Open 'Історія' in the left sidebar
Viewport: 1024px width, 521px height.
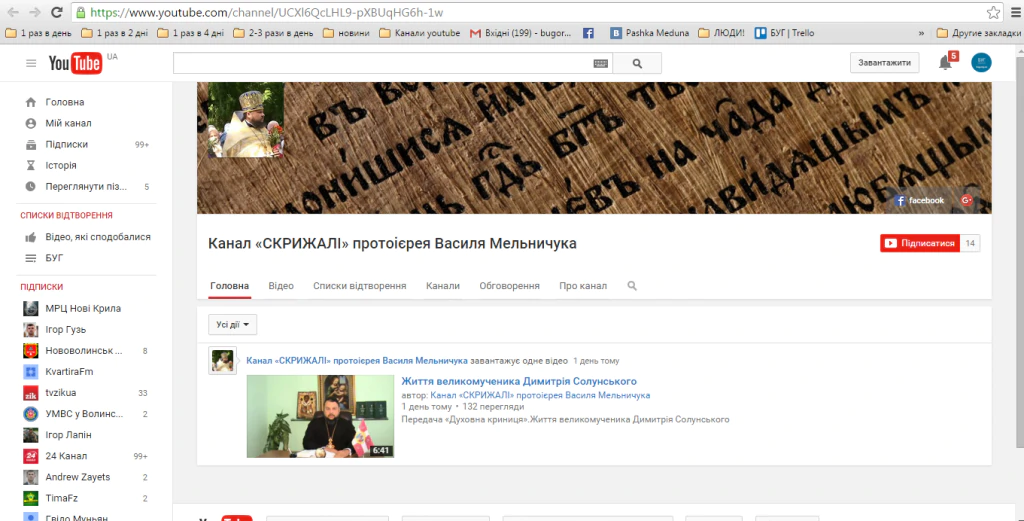click(x=61, y=165)
